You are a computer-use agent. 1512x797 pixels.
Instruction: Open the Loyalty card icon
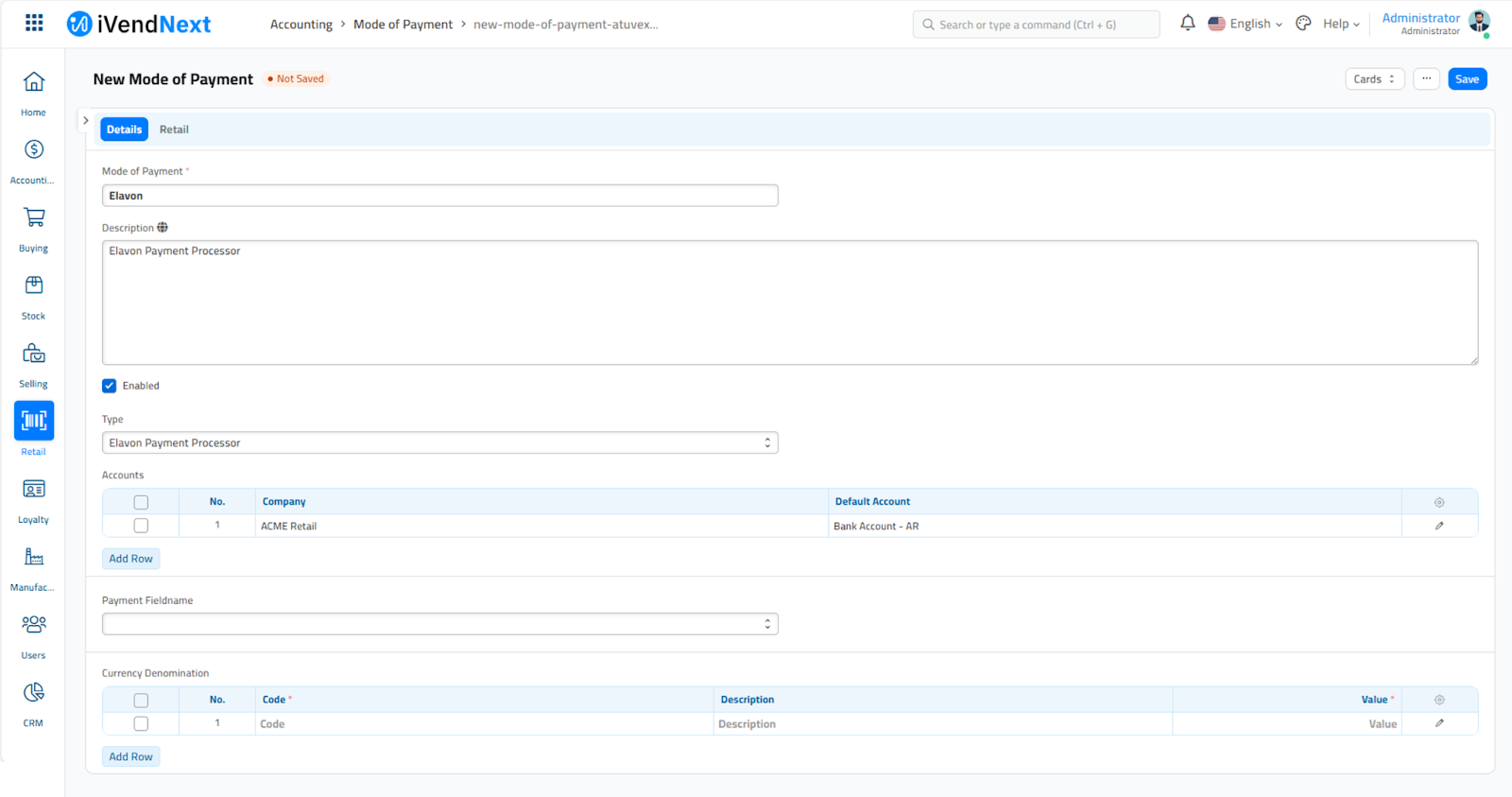(x=34, y=489)
